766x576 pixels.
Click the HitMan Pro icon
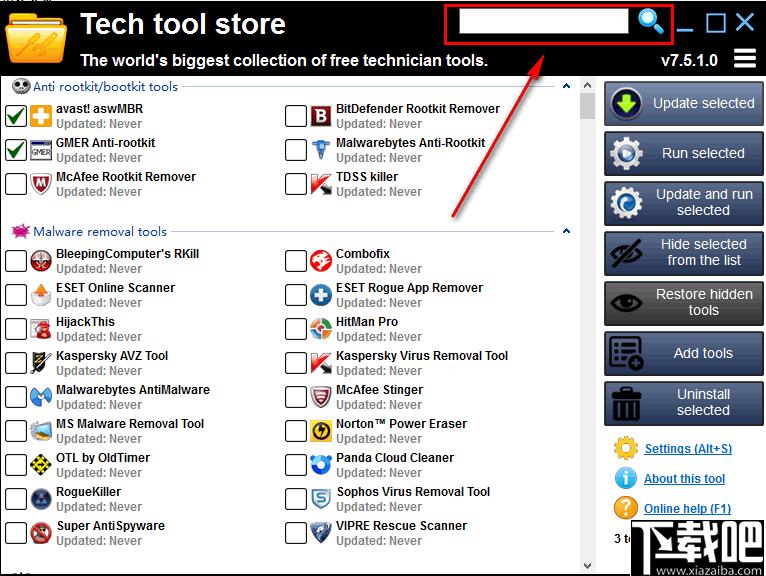point(321,329)
